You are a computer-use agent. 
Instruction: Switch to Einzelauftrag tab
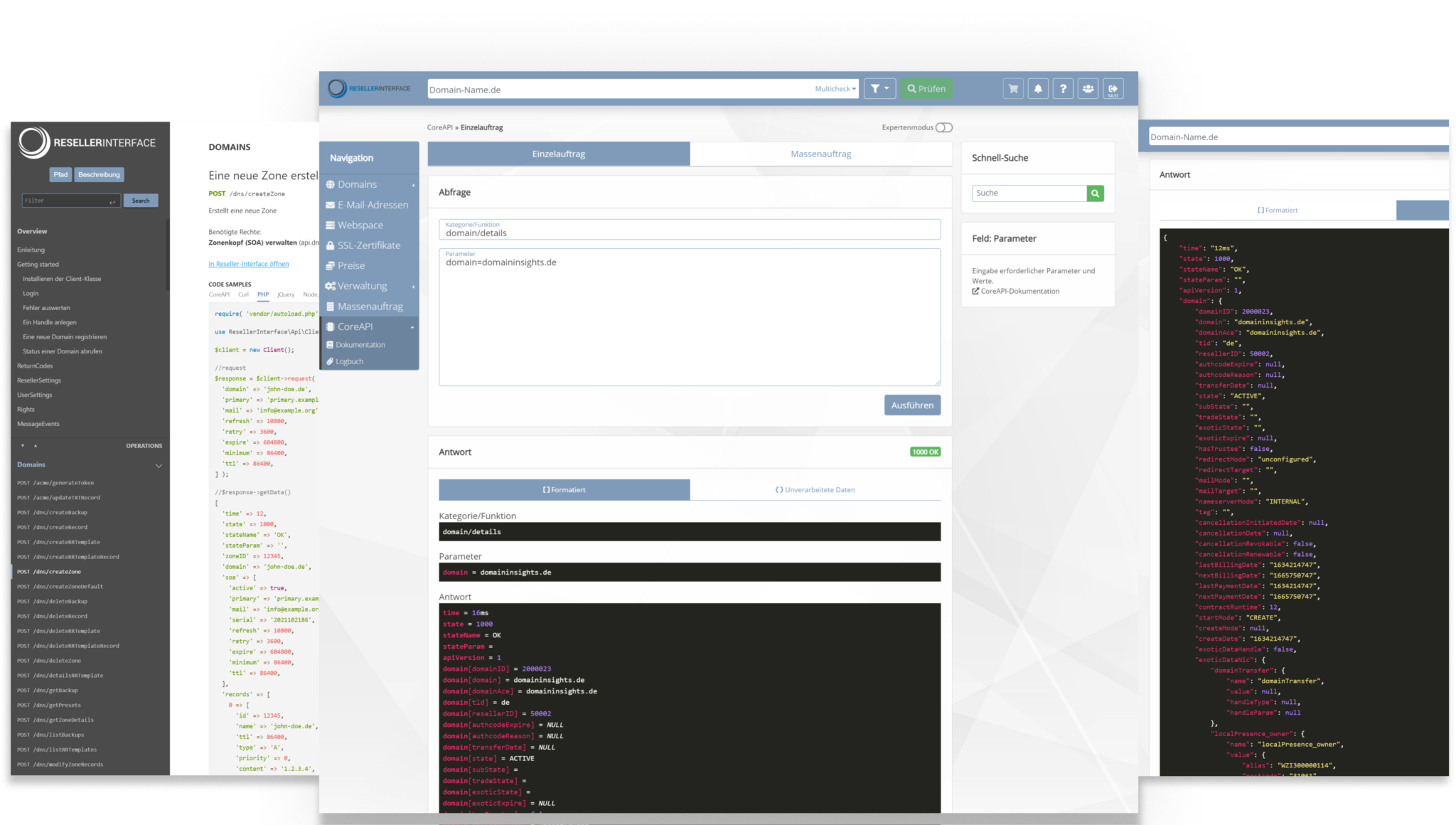click(x=559, y=154)
